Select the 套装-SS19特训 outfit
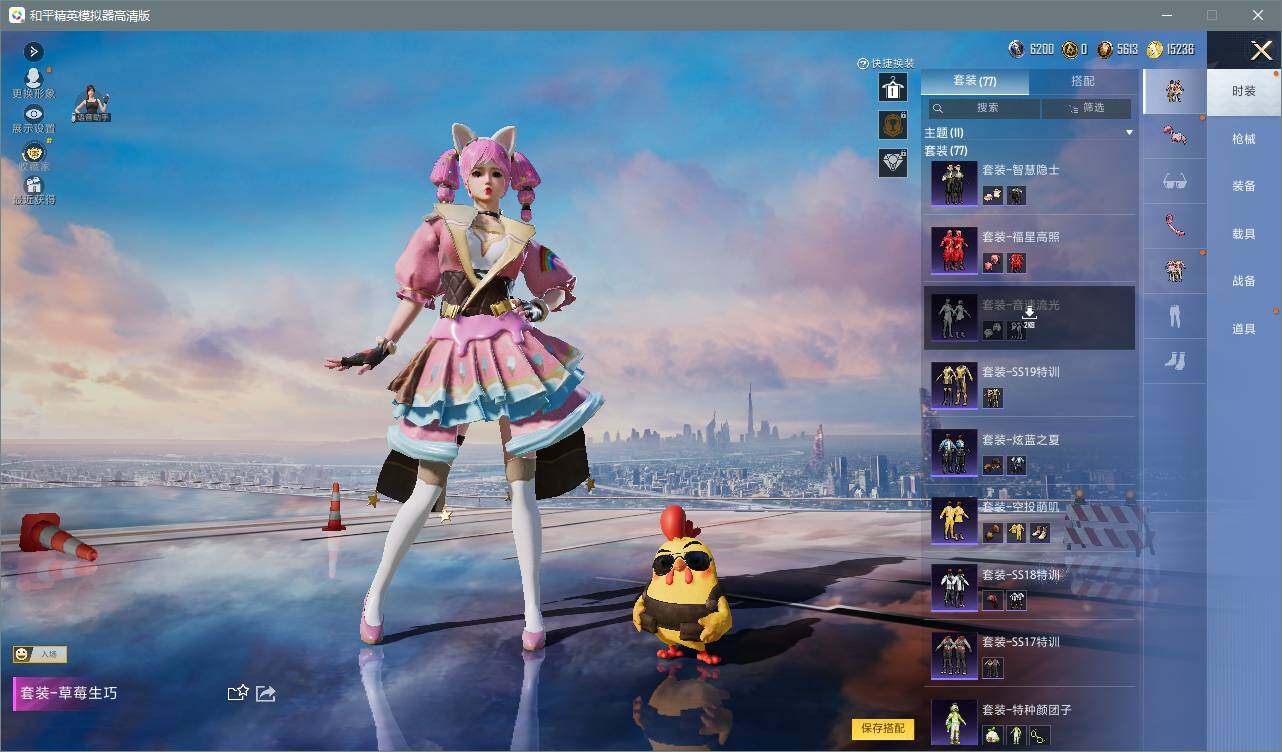The image size is (1282, 752). 1030,385
